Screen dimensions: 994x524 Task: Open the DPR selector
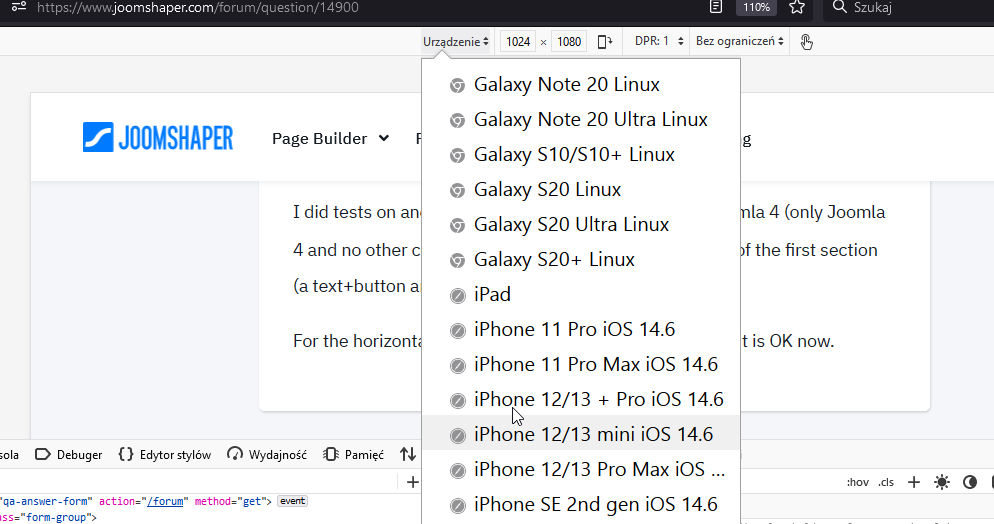(659, 41)
